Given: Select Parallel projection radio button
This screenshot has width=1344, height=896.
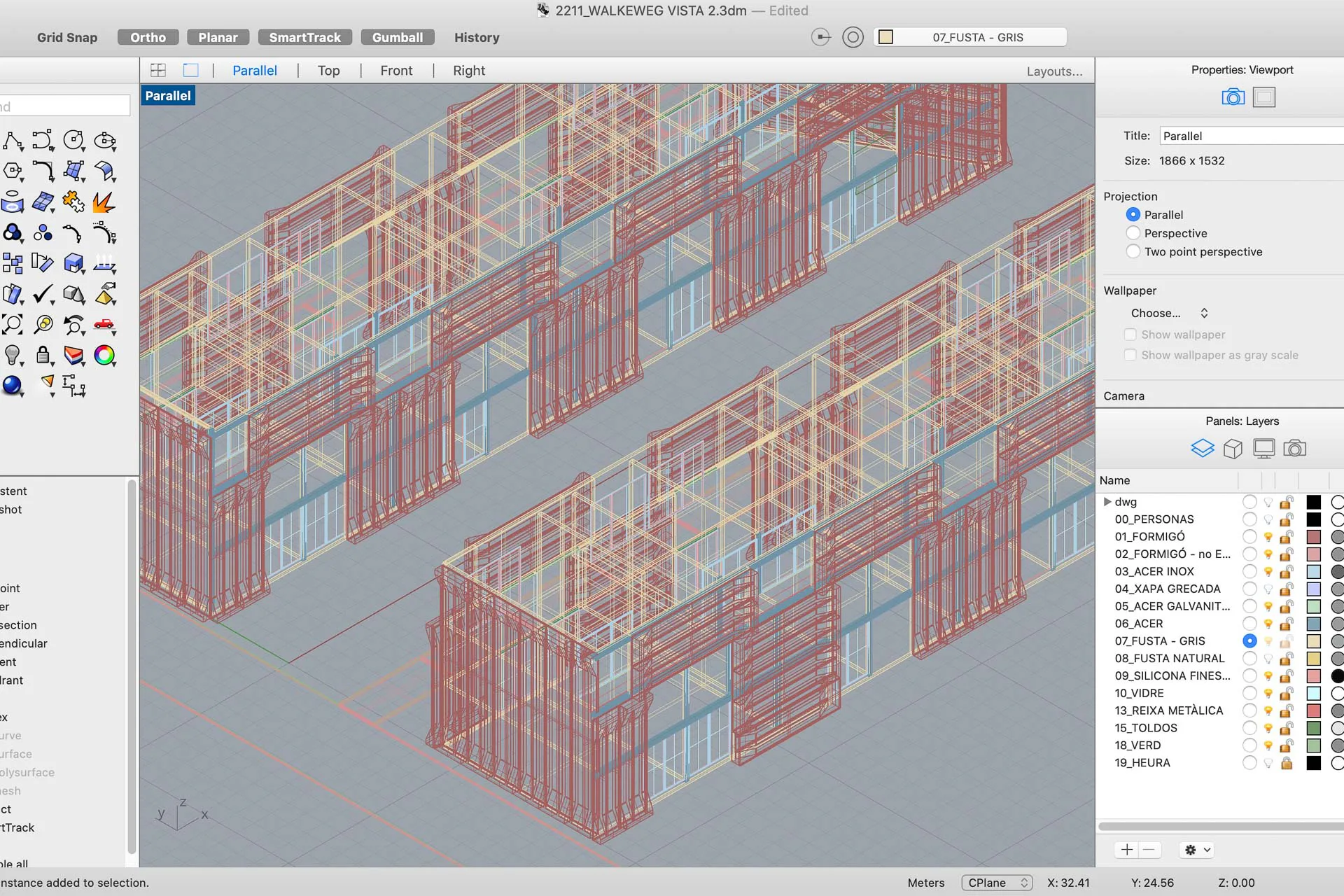Looking at the screenshot, I should tap(1133, 214).
